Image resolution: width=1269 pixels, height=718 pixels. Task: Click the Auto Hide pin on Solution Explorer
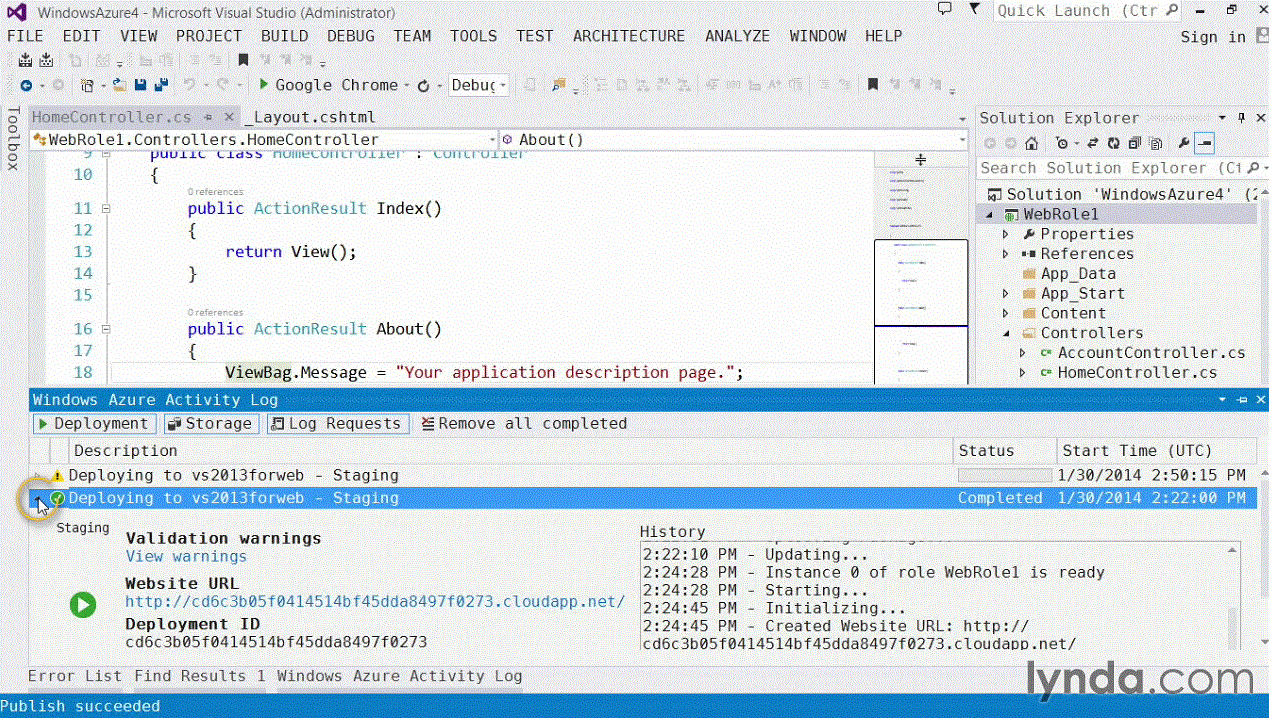pos(1241,118)
